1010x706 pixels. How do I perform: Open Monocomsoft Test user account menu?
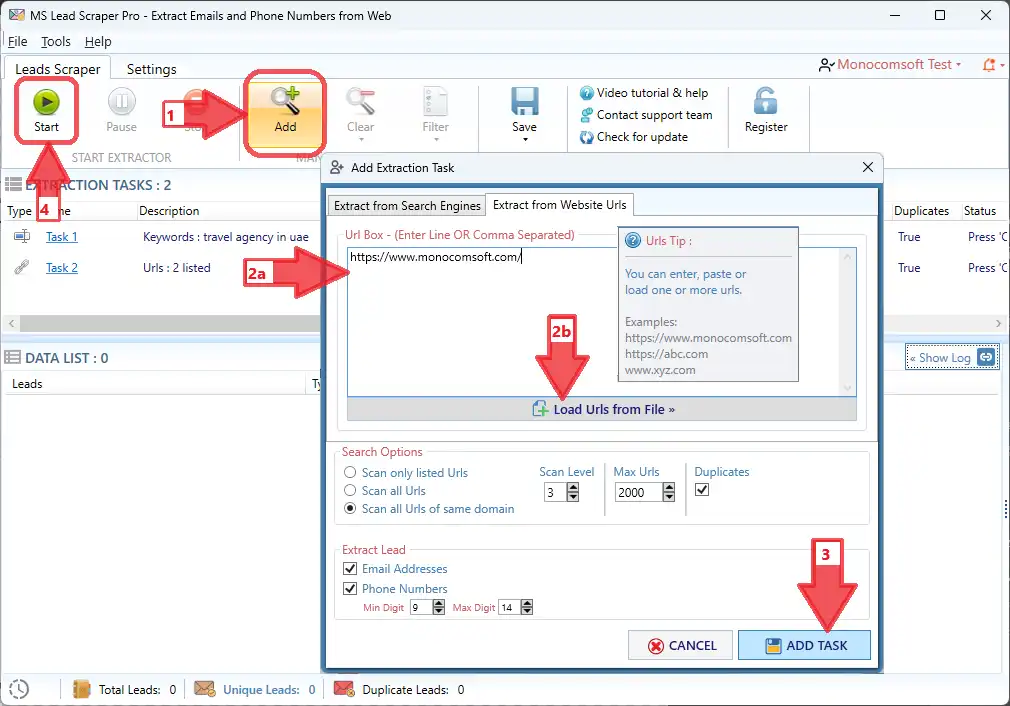890,64
